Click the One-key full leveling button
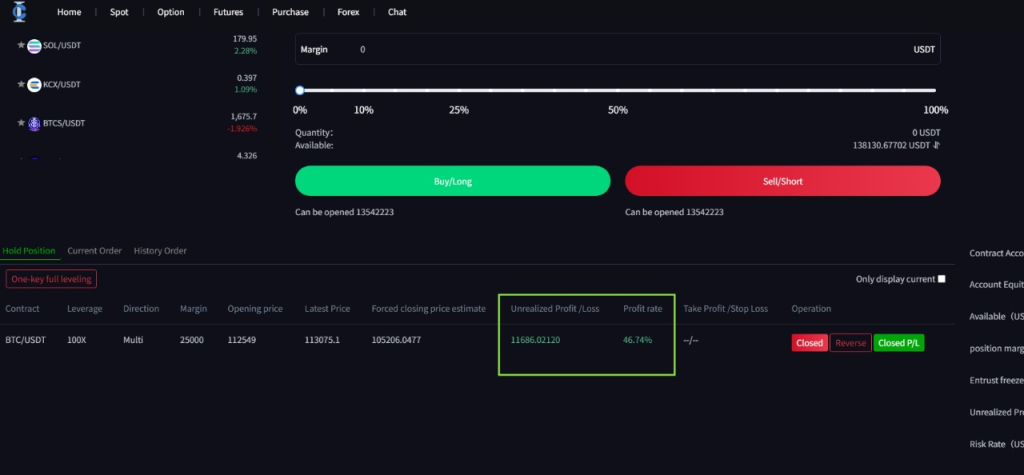1024x475 pixels. (x=51, y=279)
